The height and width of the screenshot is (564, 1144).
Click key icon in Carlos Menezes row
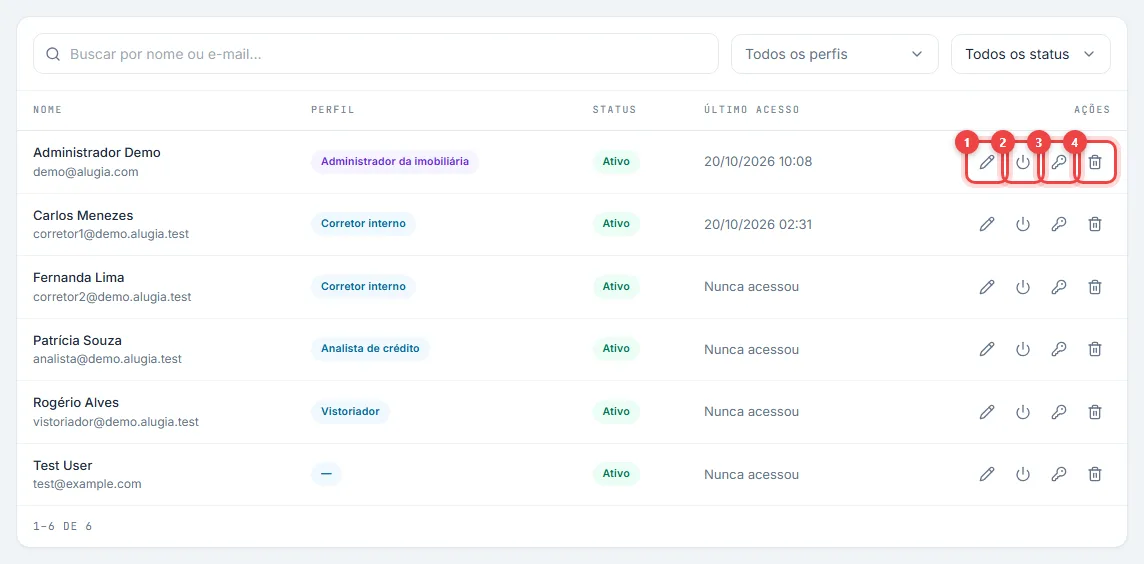(1059, 224)
